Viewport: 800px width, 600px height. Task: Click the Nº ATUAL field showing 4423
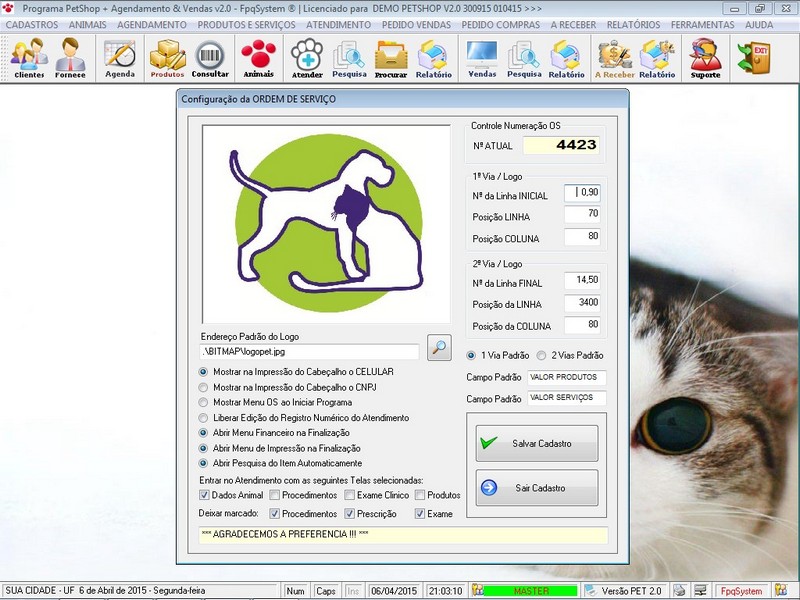(x=561, y=145)
